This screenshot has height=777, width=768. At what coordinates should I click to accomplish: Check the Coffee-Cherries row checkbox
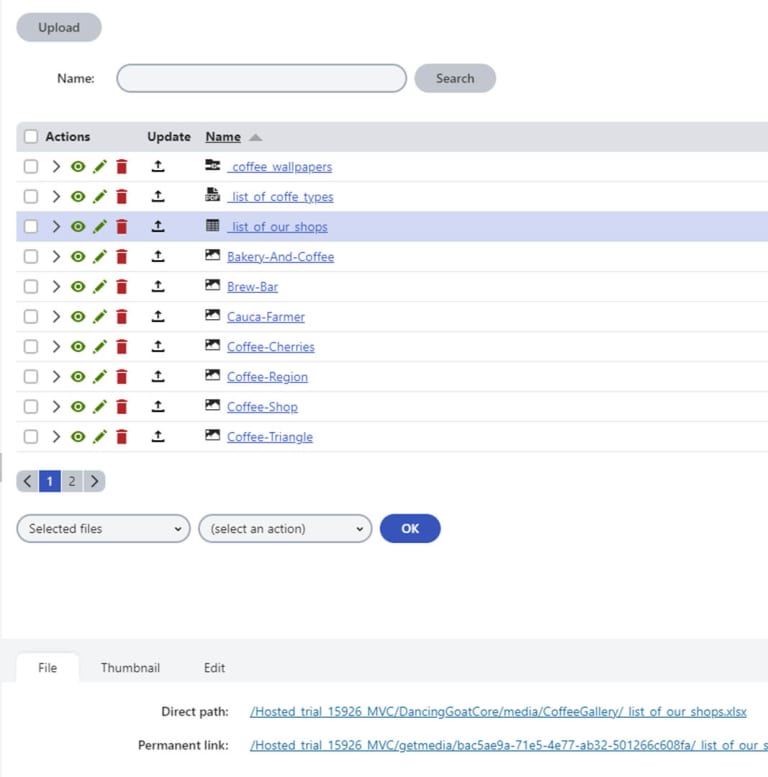pyautogui.click(x=31, y=346)
